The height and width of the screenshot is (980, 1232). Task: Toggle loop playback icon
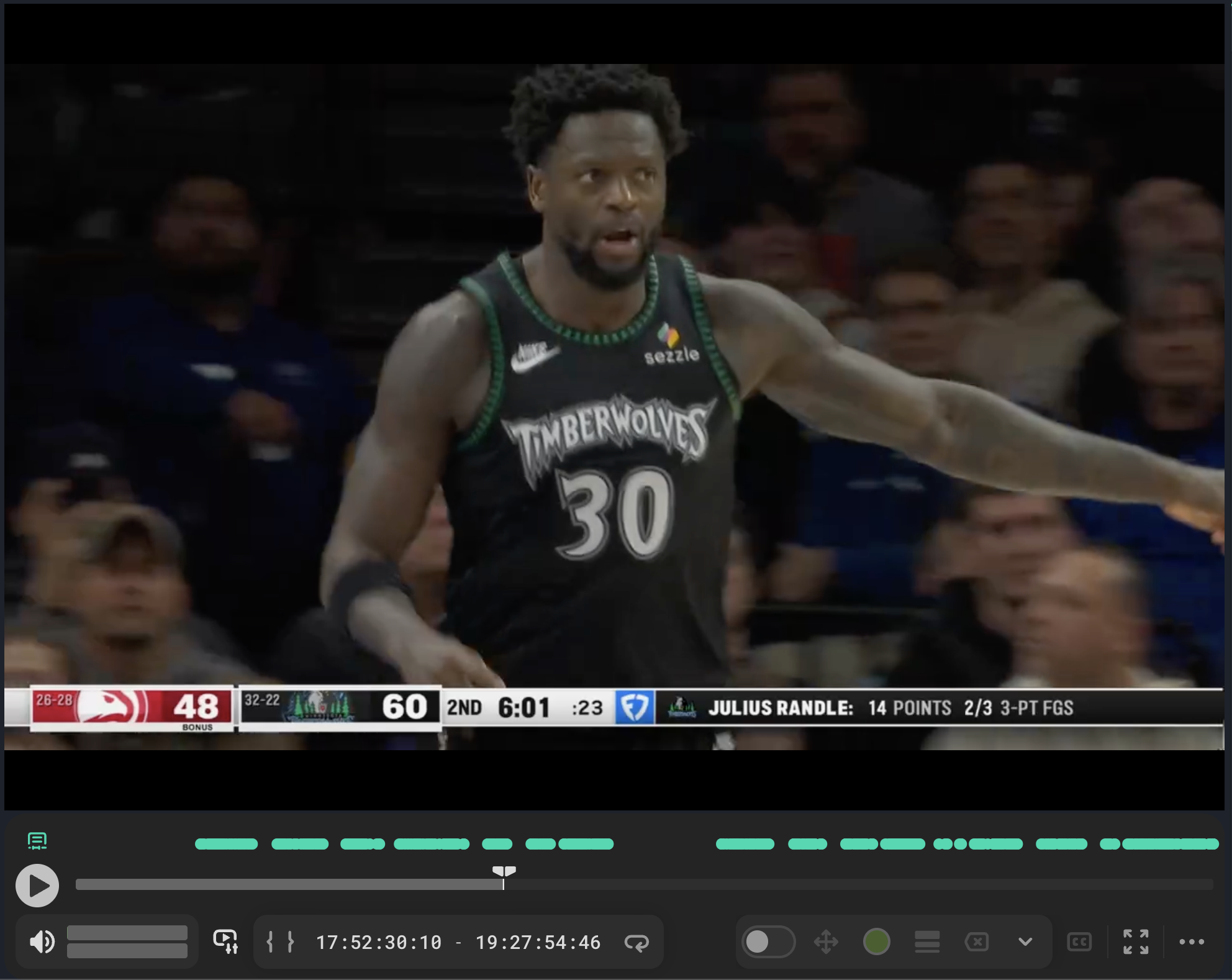click(636, 942)
